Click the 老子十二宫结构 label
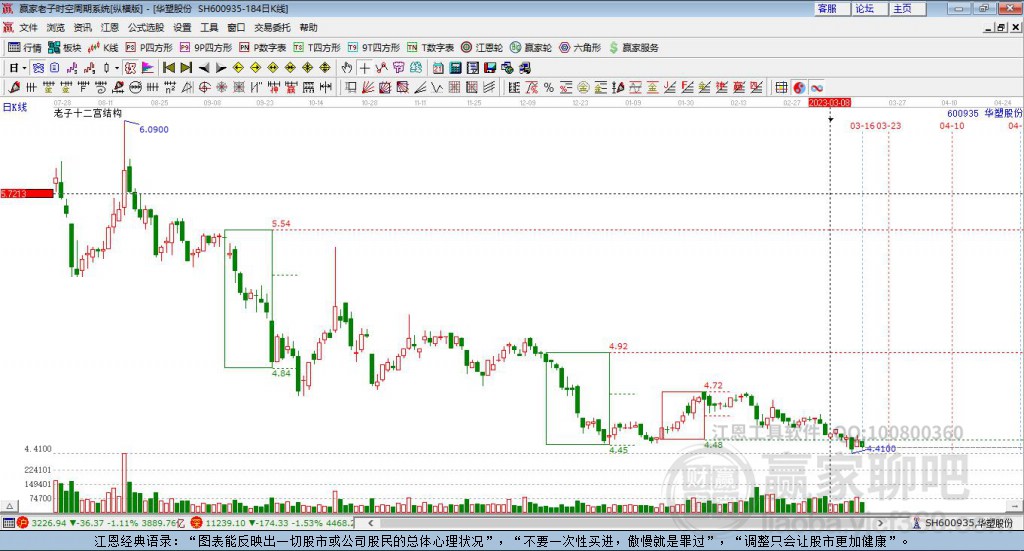The image size is (1024, 551). 88,113
